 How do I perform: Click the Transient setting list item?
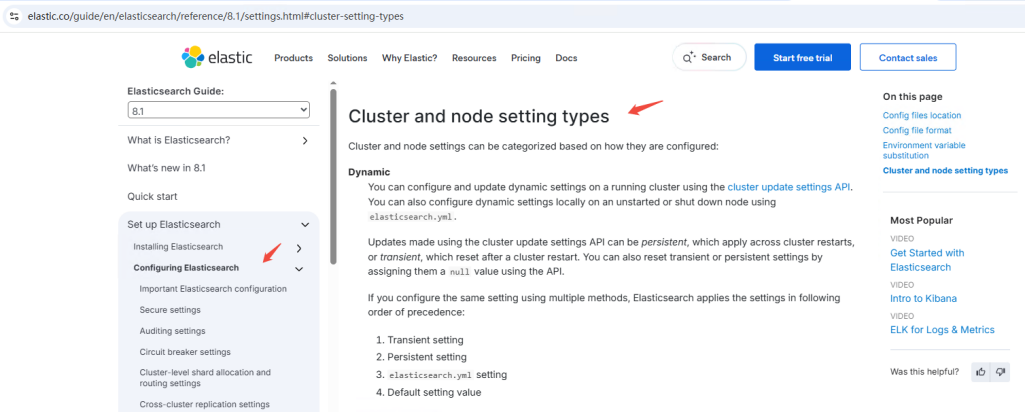pyautogui.click(x=425, y=340)
